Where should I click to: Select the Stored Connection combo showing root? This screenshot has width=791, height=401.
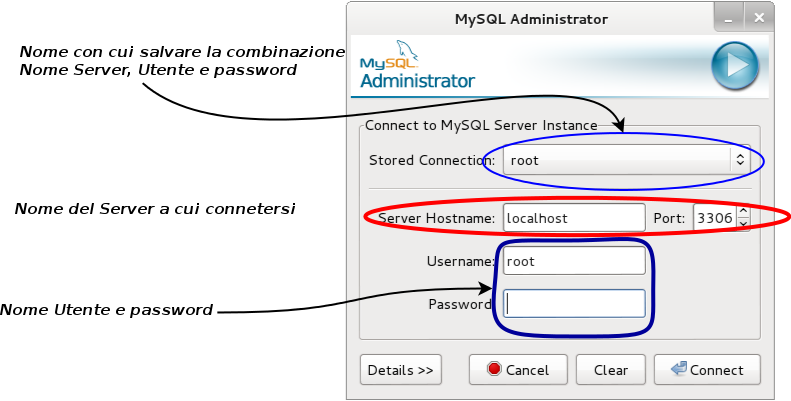click(627, 160)
